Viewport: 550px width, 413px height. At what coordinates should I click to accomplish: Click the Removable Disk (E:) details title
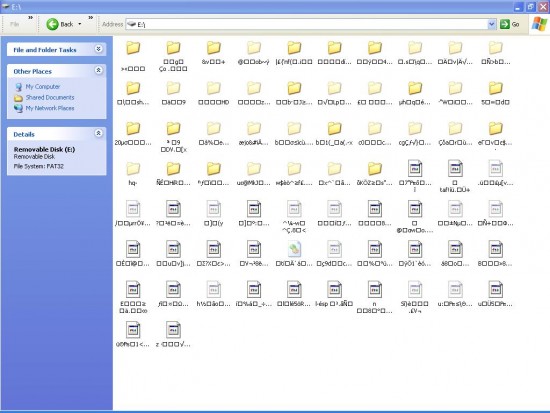(44, 149)
